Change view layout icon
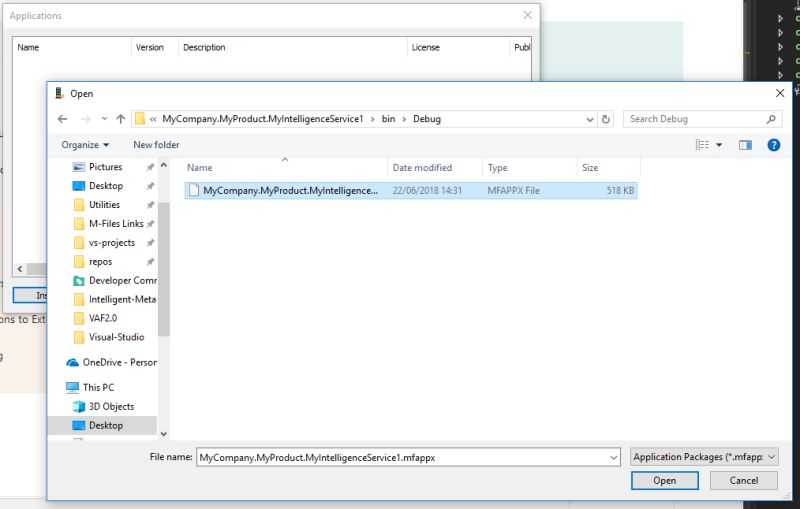The width and height of the screenshot is (800, 509). point(702,145)
